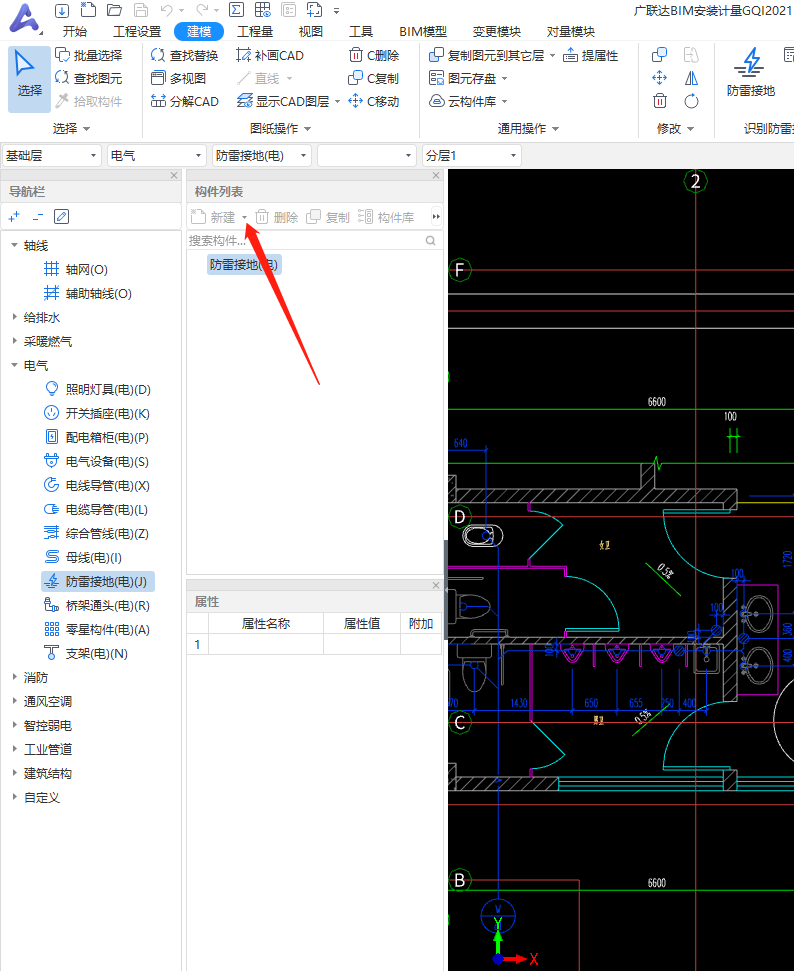The image size is (794, 971).
Task: Click the sigma summary icon in title bar
Action: pyautogui.click(x=236, y=10)
